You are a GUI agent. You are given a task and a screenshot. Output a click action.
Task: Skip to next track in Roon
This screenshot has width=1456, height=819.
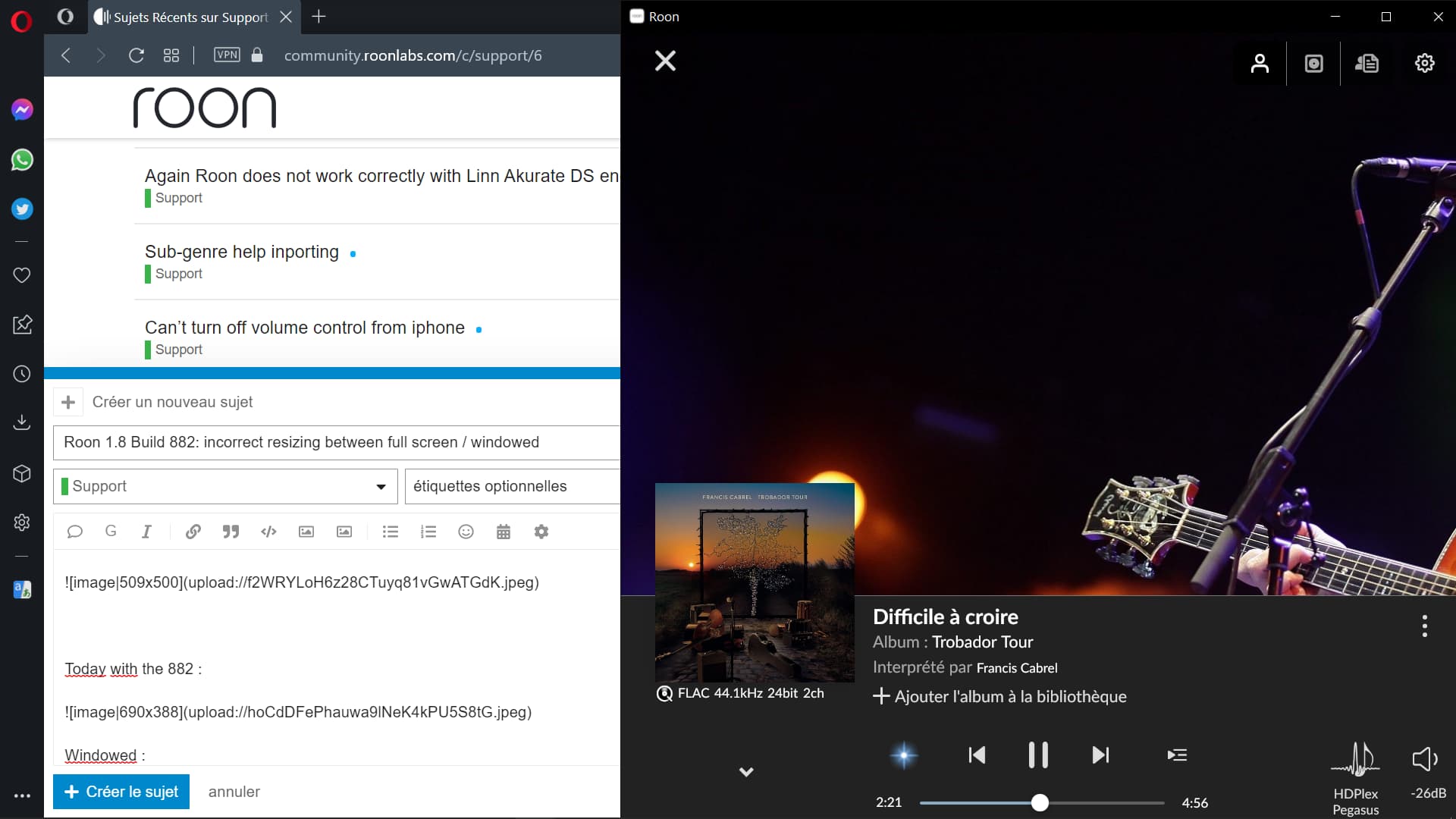[x=1100, y=755]
